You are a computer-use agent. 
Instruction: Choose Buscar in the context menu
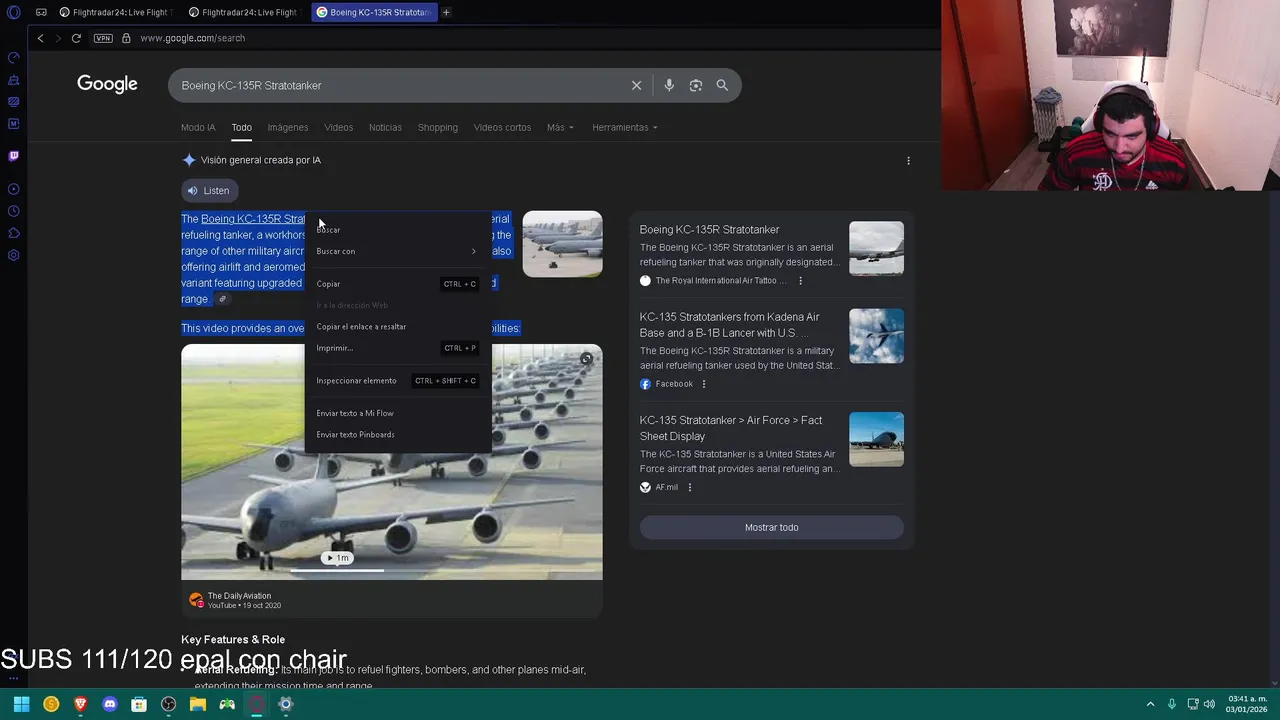(x=397, y=230)
